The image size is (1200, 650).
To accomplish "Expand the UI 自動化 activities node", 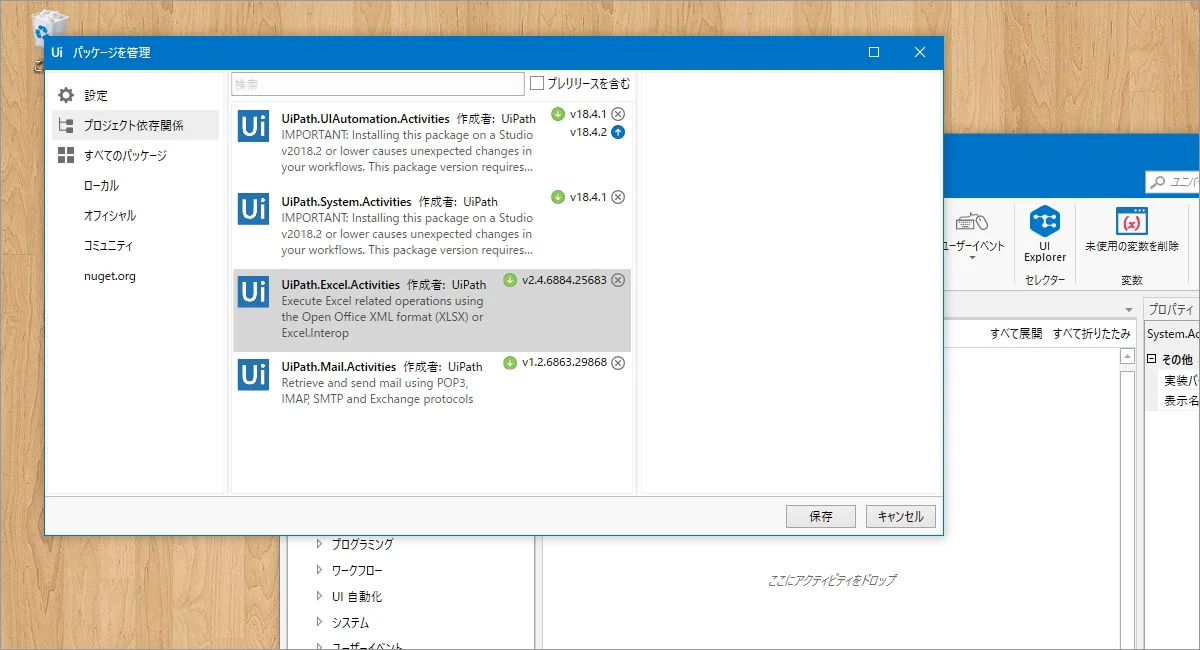I will 320,596.
